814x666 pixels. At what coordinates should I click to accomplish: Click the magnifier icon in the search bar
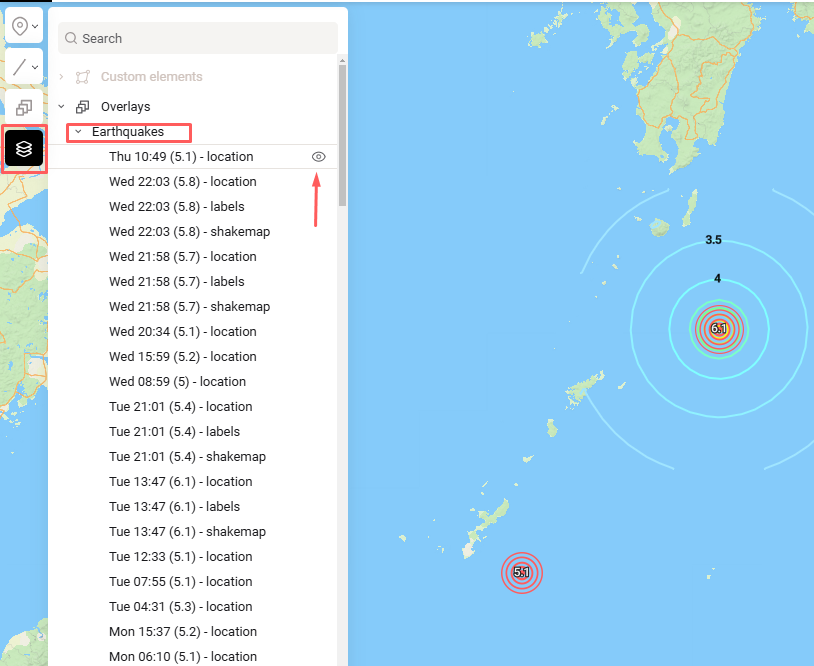coord(70,38)
